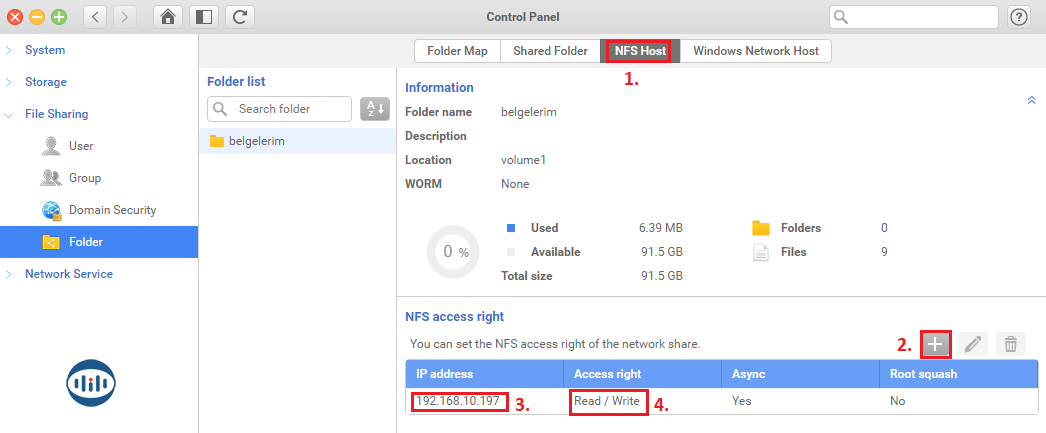Screen dimensions: 1046x433
Task: Collapse the Information panel
Action: (x=1031, y=100)
